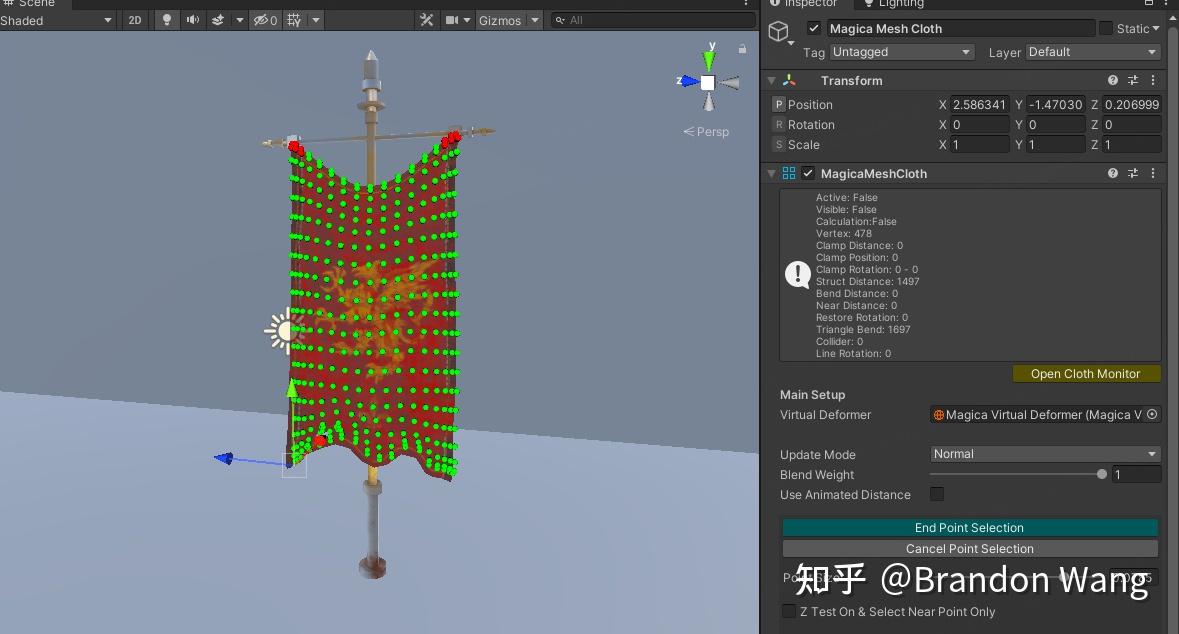
Task: Click the Scene view search field
Action: pyautogui.click(x=653, y=20)
